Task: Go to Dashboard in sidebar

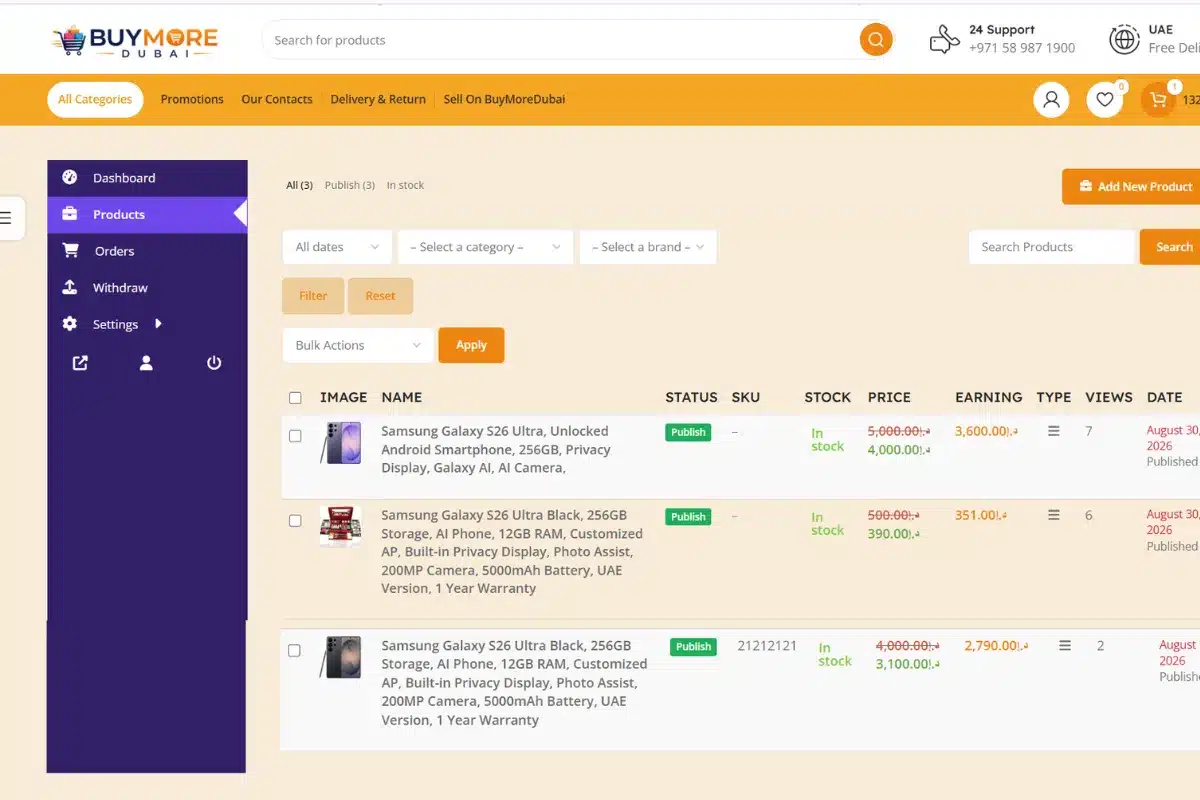Action: [147, 178]
